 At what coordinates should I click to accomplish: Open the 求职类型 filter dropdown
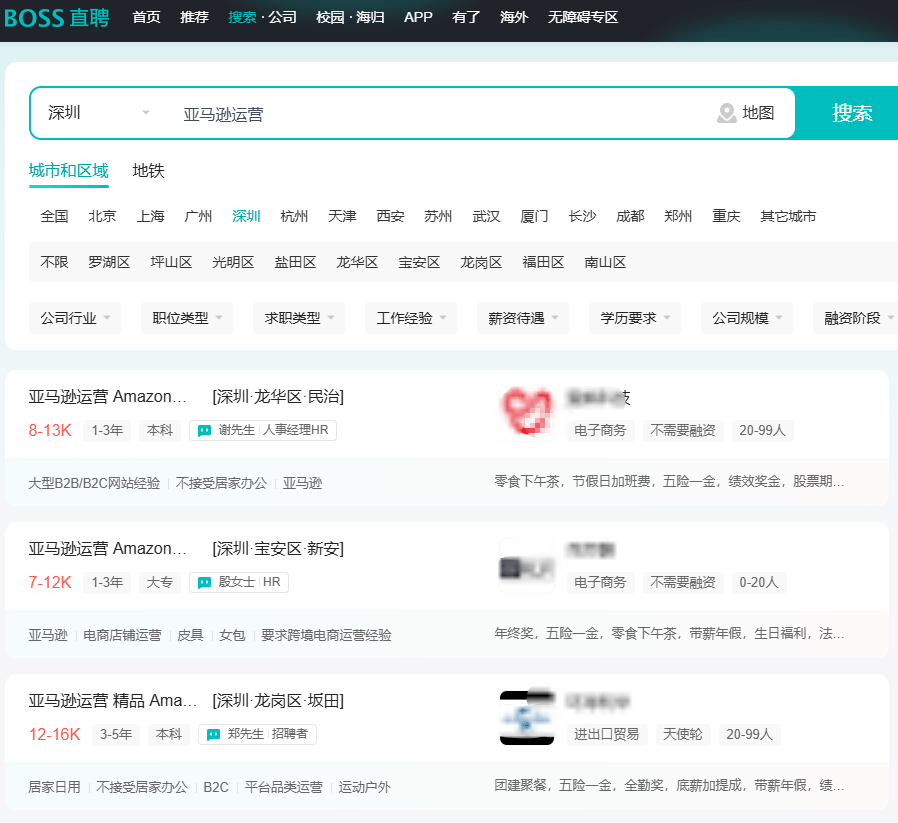[x=299, y=318]
